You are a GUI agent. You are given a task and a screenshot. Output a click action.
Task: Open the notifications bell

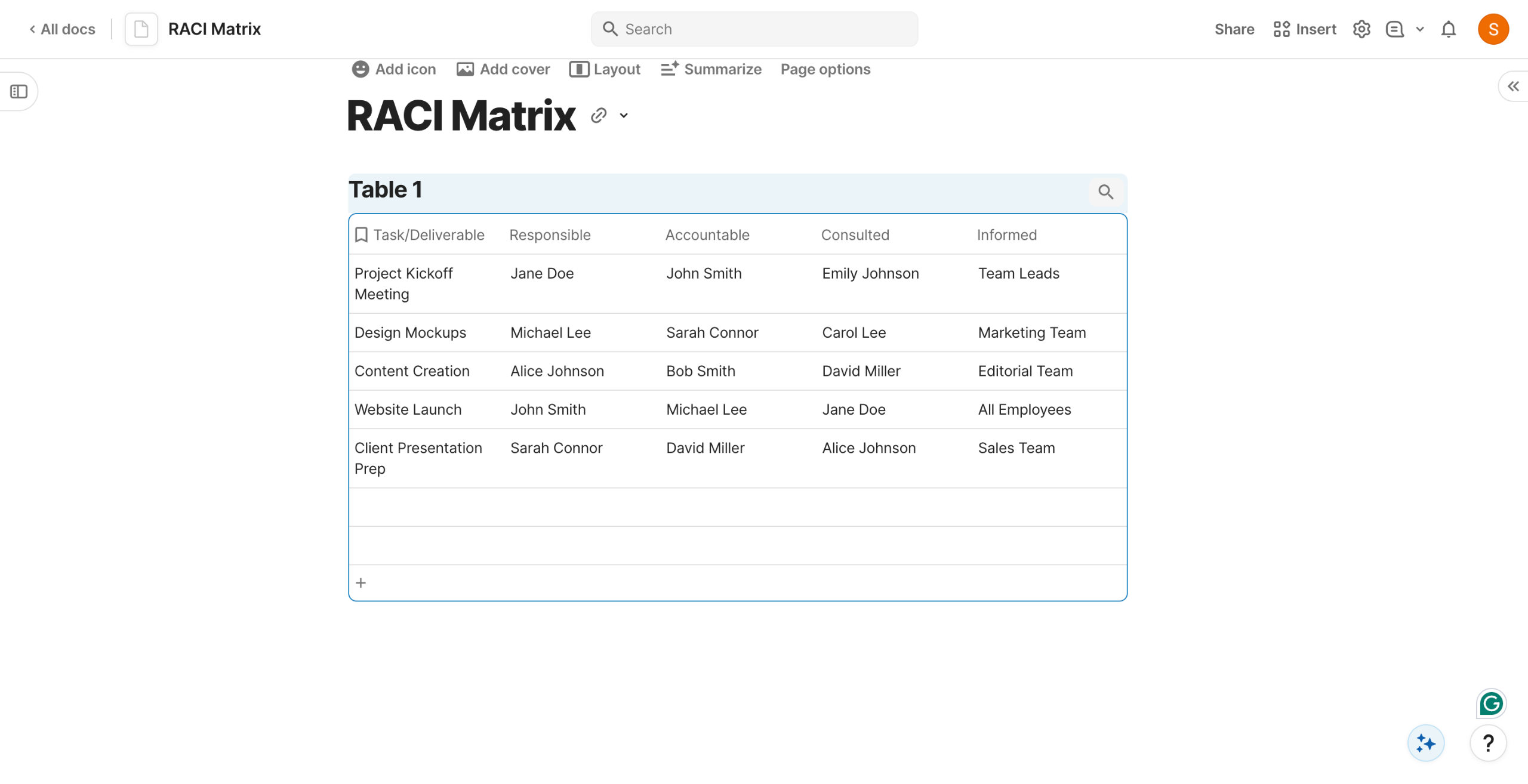1448,29
